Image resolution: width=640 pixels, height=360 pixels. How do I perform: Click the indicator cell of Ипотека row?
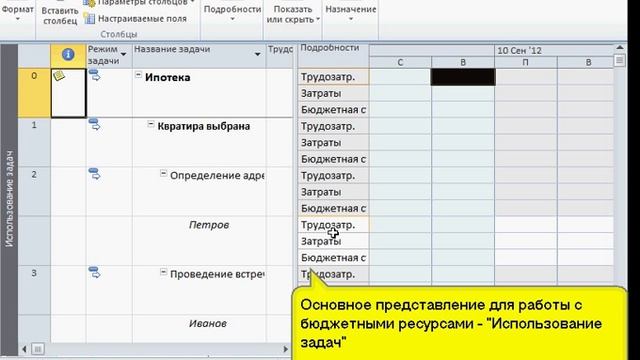point(68,93)
